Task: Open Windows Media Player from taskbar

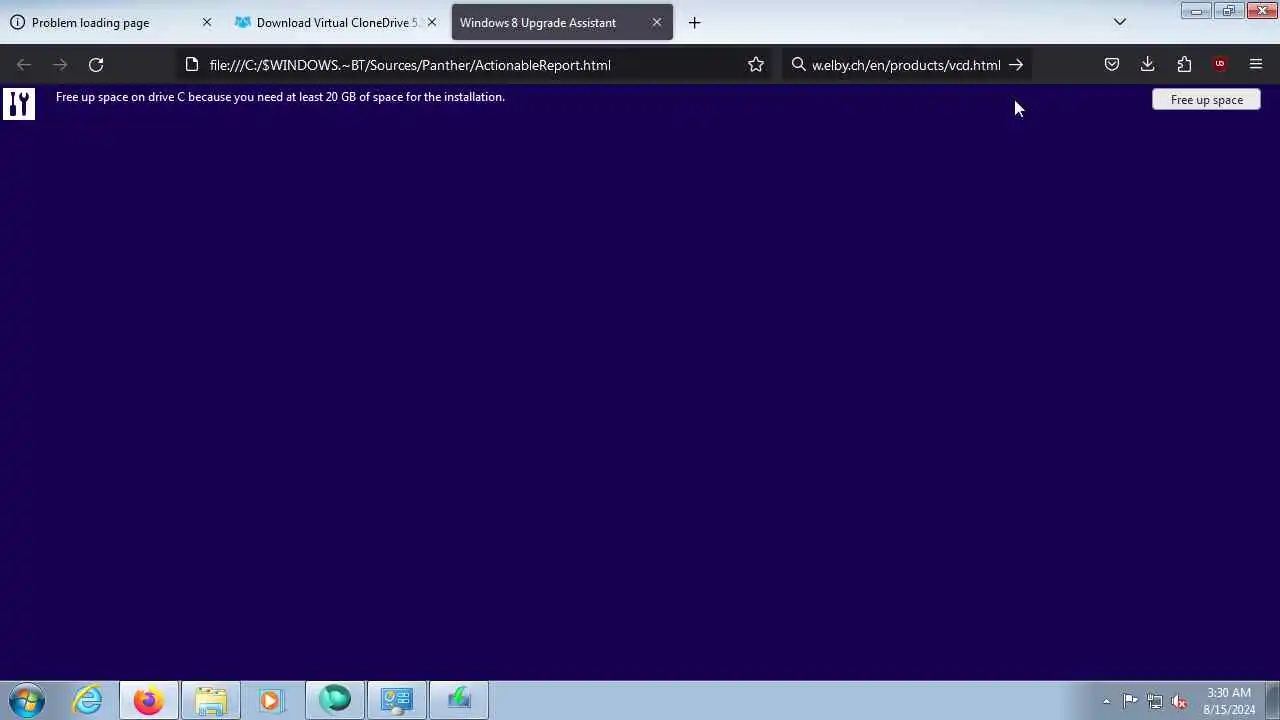Action: tap(271, 700)
